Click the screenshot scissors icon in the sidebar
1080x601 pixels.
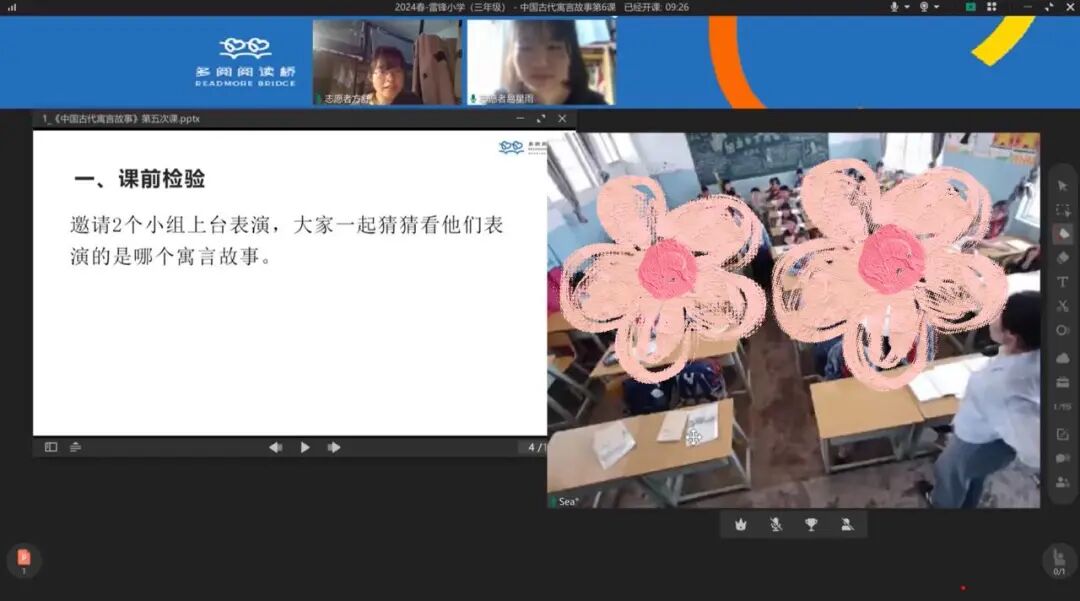(x=1063, y=306)
